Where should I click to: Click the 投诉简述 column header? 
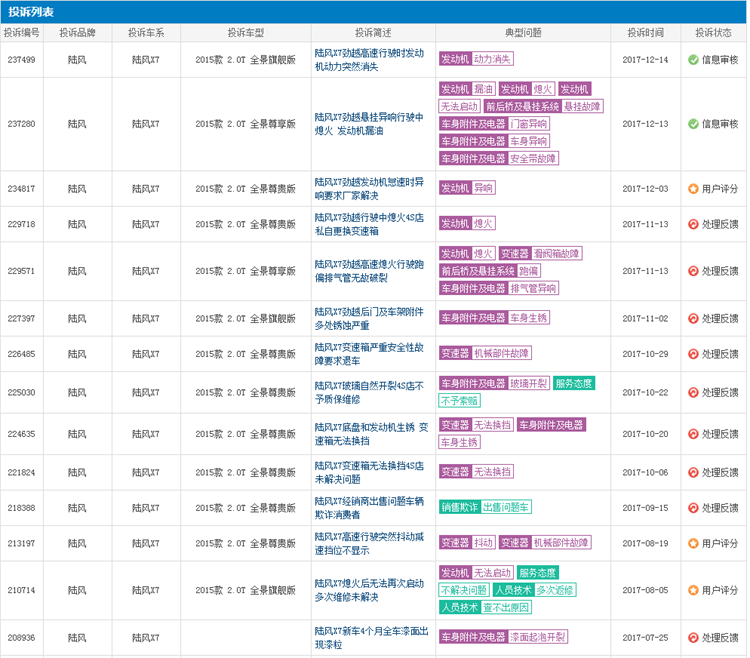373,33
